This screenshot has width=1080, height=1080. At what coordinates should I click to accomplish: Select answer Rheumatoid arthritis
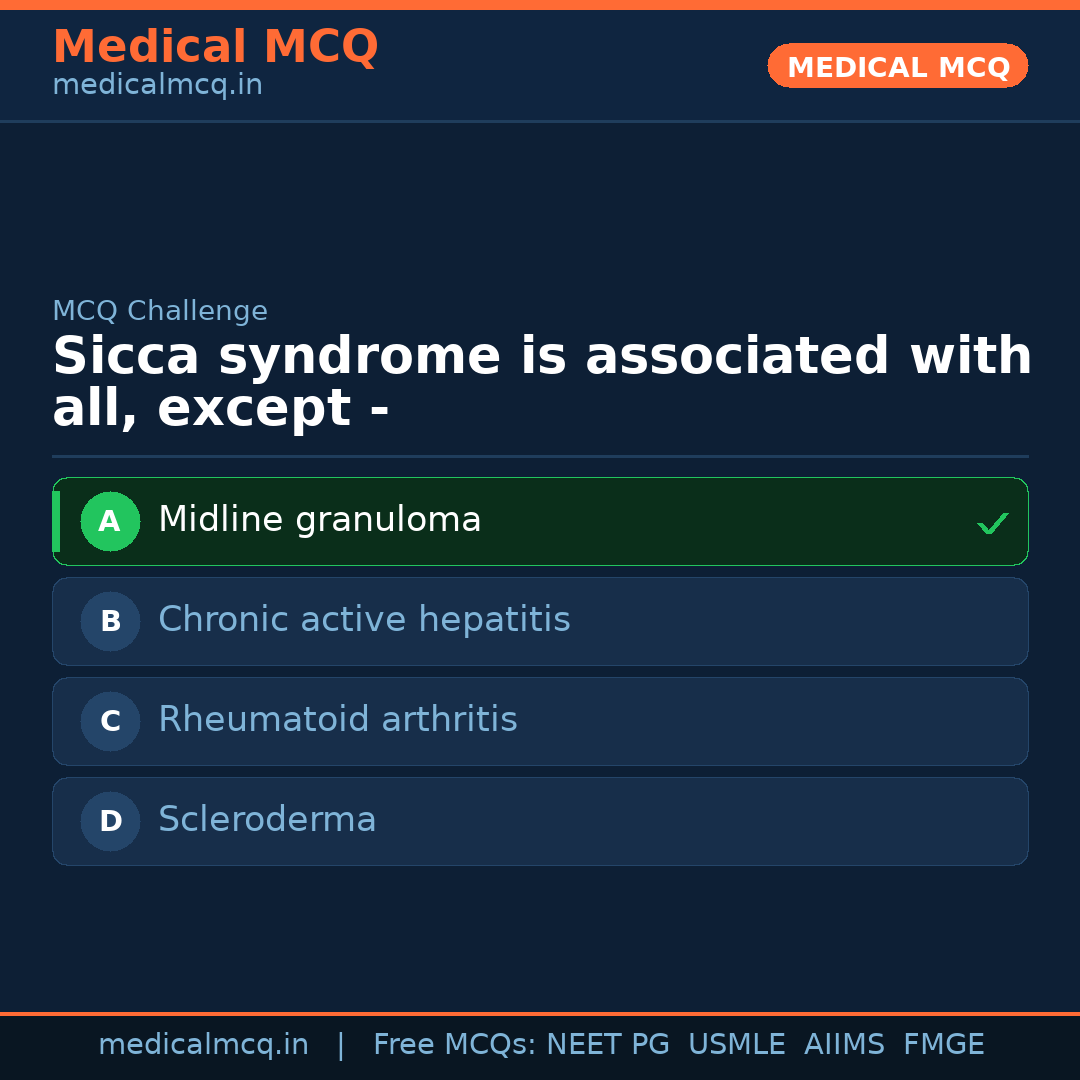click(338, 720)
